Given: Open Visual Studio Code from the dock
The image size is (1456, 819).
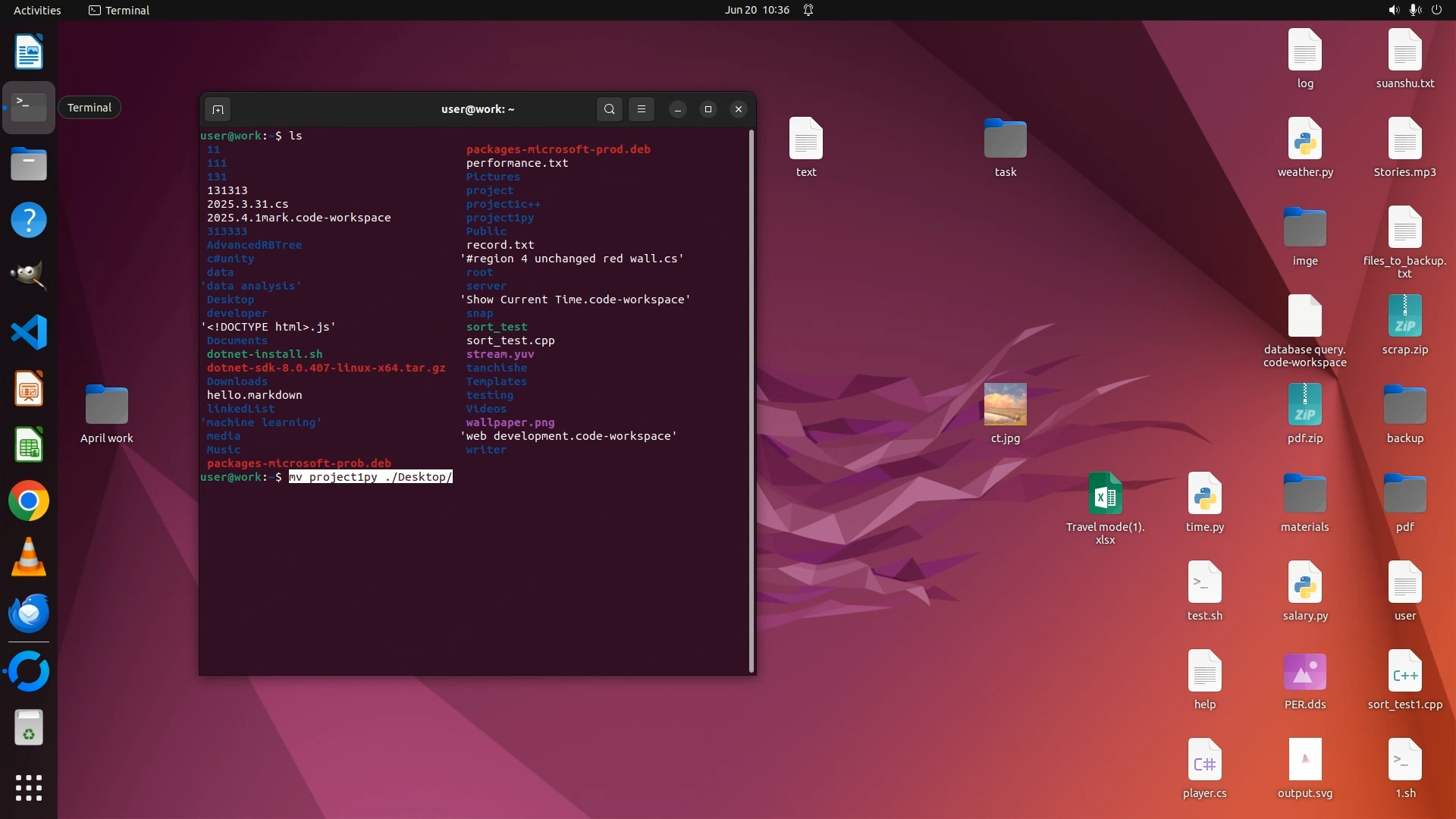Looking at the screenshot, I should point(29,332).
